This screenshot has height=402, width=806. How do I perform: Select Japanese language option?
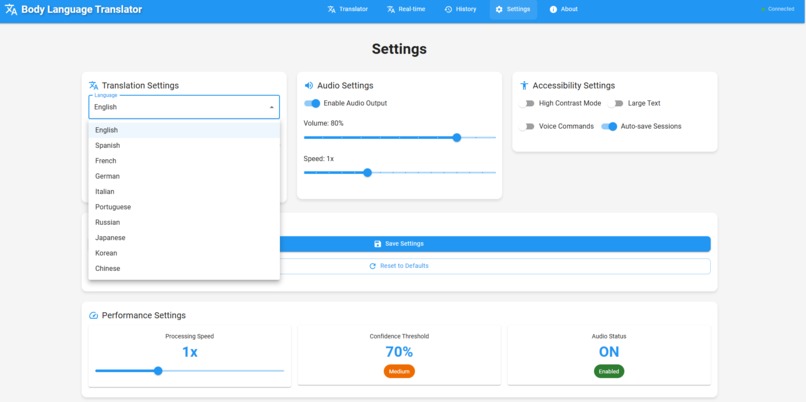pyautogui.click(x=184, y=238)
